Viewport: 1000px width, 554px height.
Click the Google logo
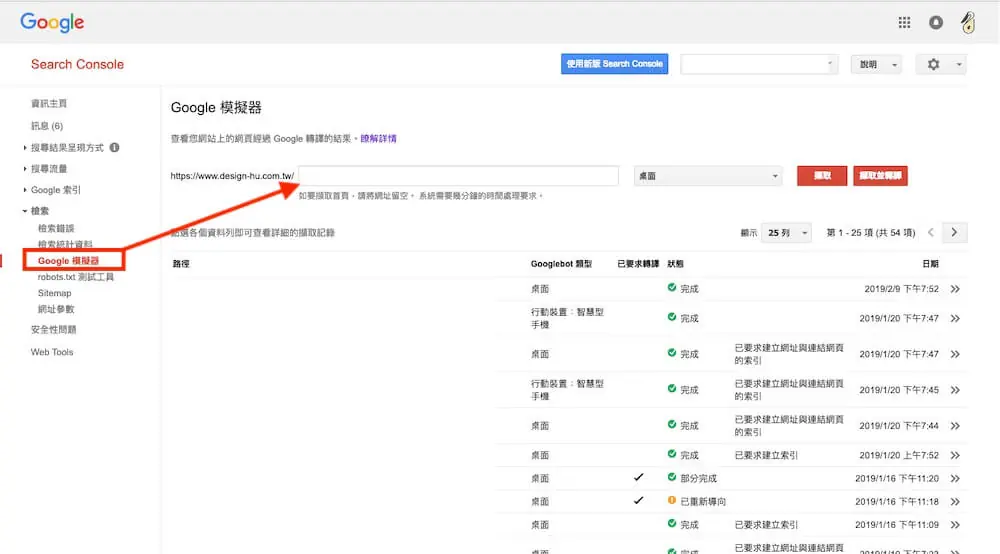click(x=52, y=22)
